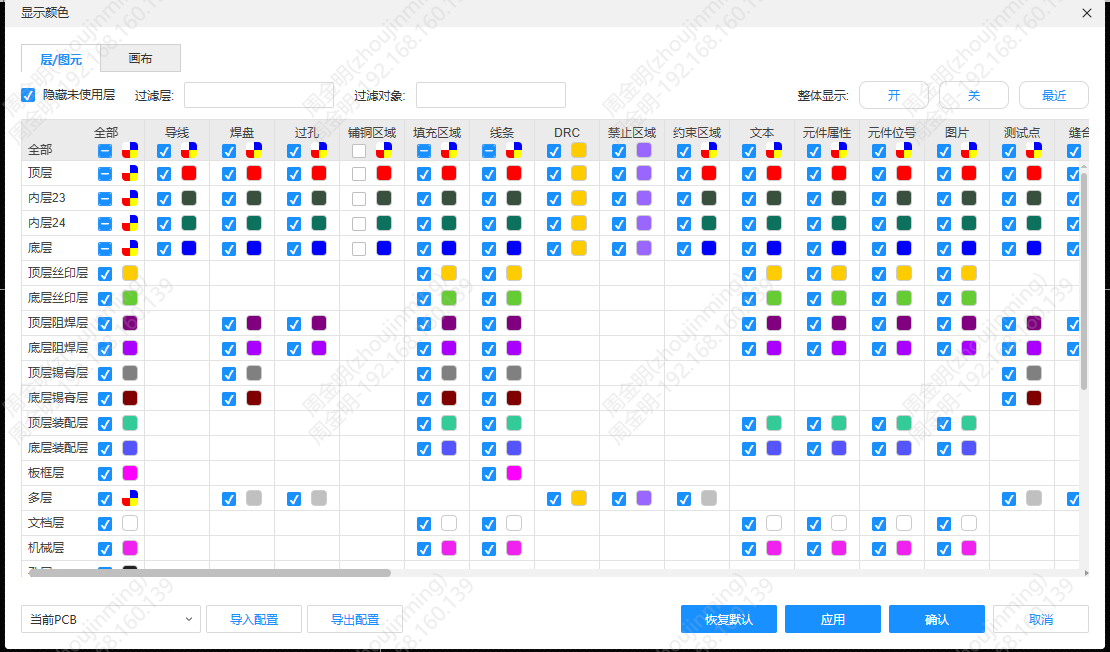1110x652 pixels.
Task: Uncheck 机械层 文本 checkbox
Action: (x=749, y=549)
